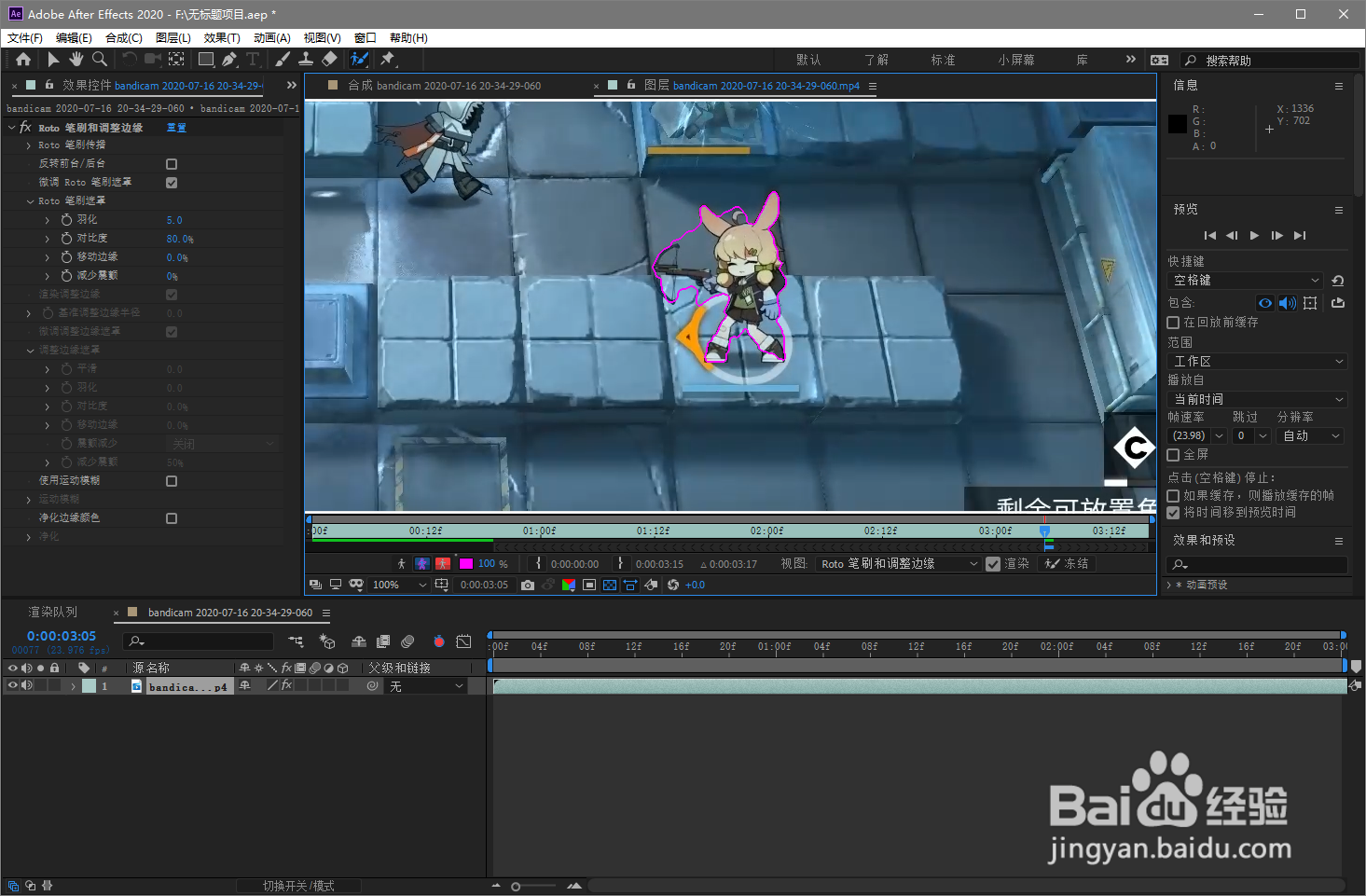Select the Rectangle shape tool

pyautogui.click(x=206, y=59)
